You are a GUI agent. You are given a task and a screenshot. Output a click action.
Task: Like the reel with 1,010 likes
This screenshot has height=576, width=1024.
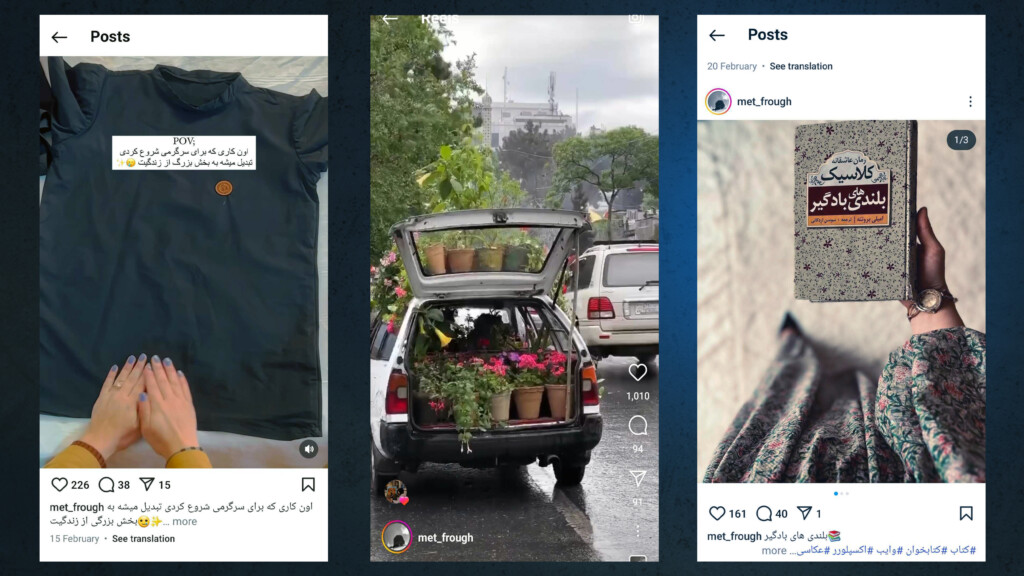pos(637,372)
